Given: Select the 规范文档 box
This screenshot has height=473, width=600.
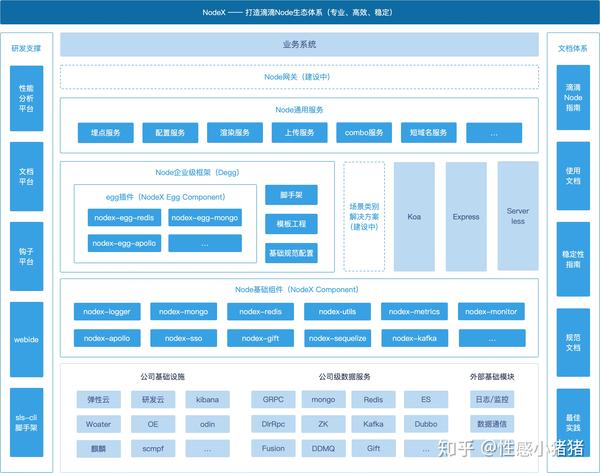Looking at the screenshot, I should pos(573,343).
